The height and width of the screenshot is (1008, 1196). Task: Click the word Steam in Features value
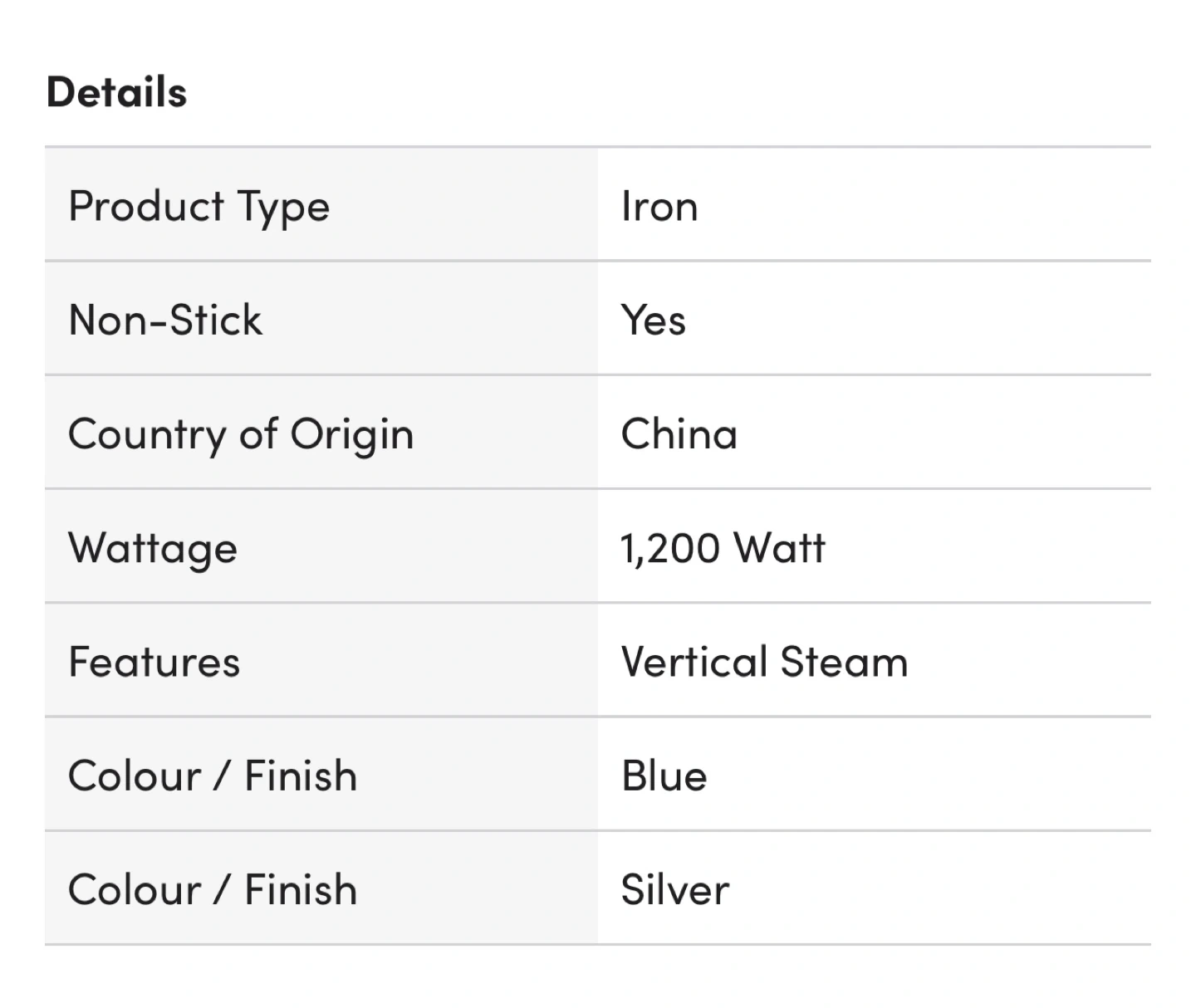(844, 662)
